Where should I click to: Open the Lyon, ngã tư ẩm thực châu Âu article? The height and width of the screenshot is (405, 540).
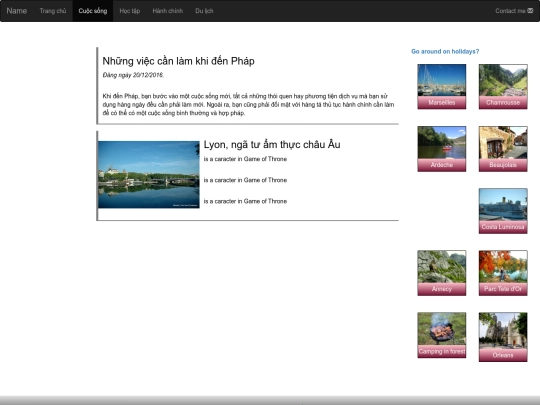pyautogui.click(x=272, y=144)
